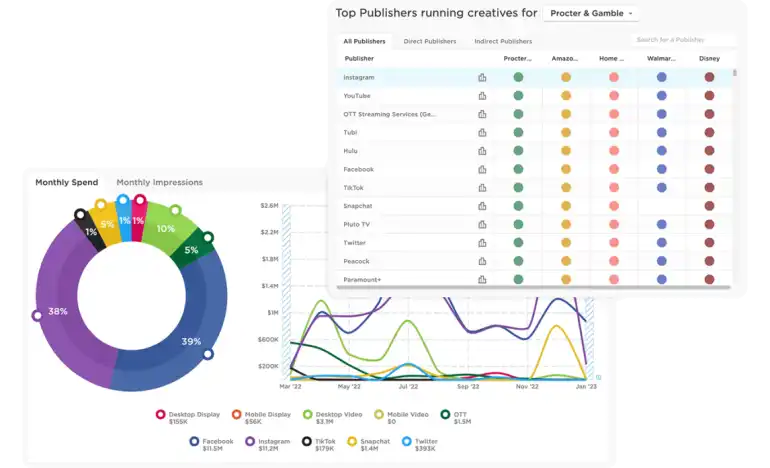Click the icon next to Tubi
The image size is (770, 468).
click(x=482, y=133)
